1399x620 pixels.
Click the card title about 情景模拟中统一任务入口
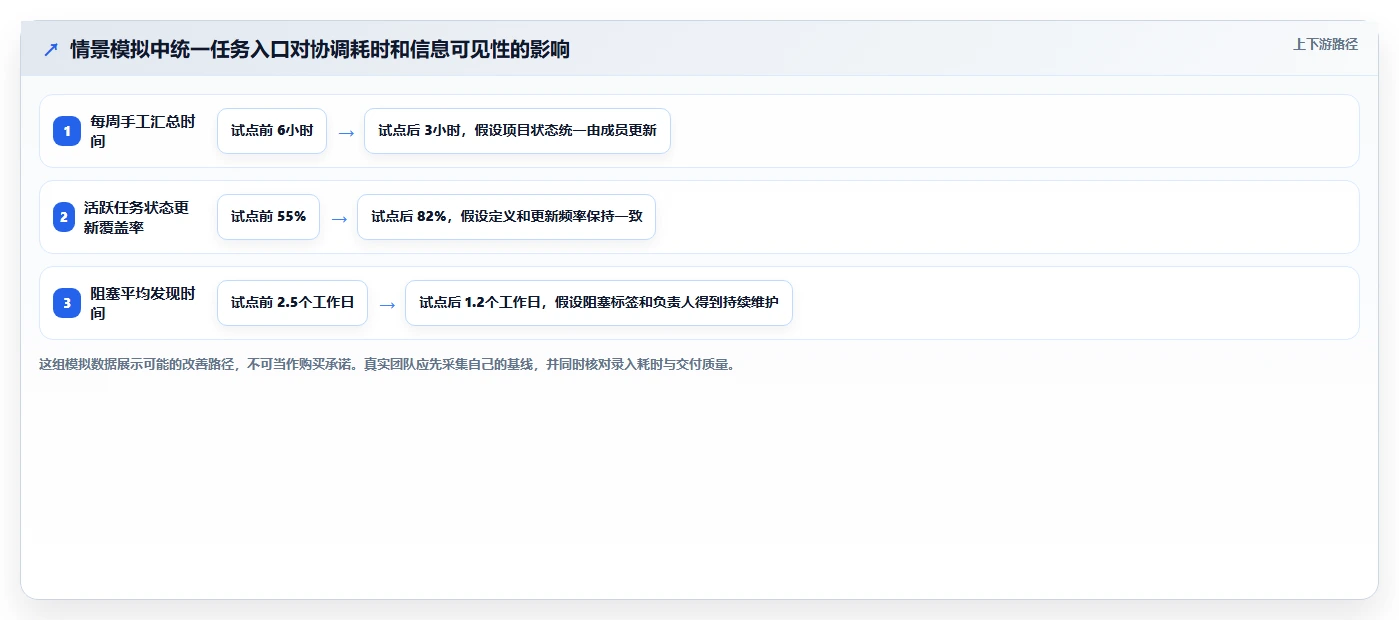[320, 50]
